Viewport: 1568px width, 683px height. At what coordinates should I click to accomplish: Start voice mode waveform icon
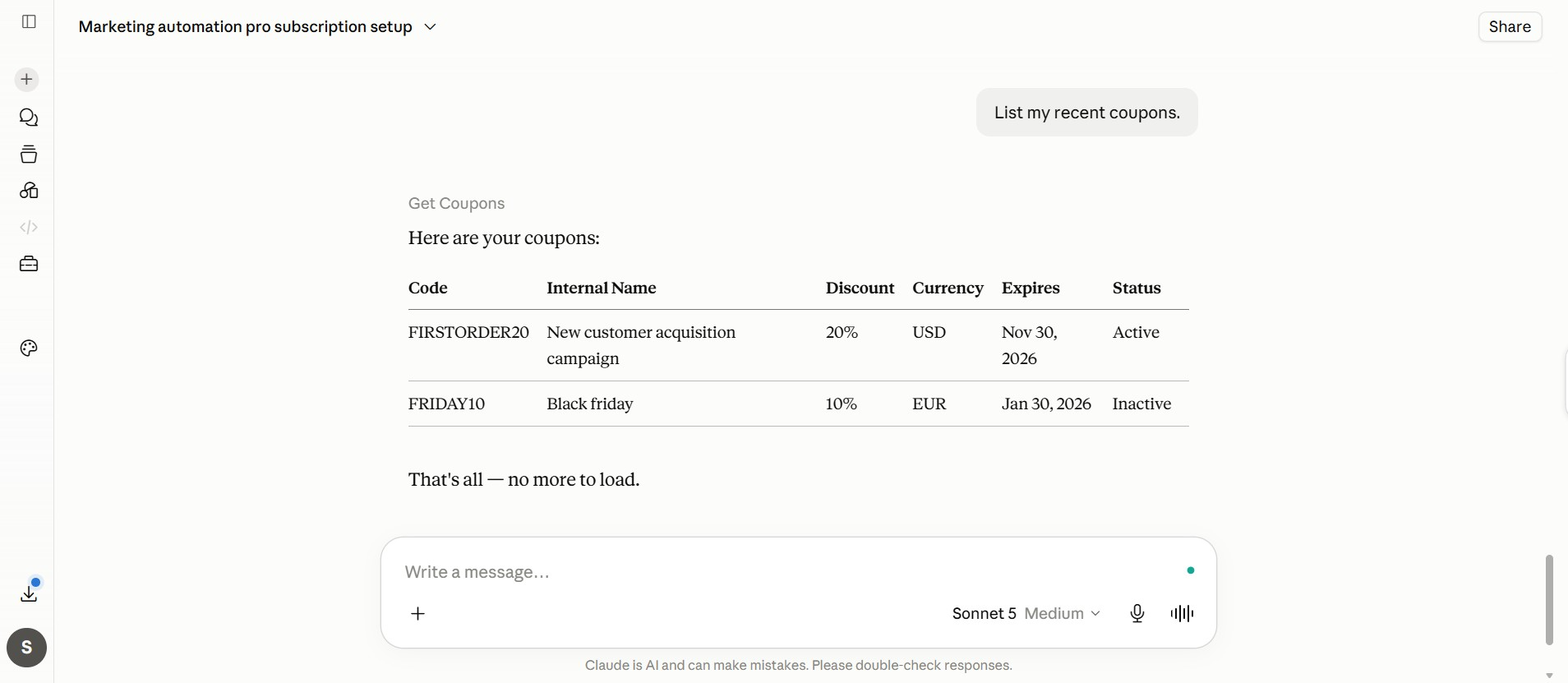coord(1182,614)
